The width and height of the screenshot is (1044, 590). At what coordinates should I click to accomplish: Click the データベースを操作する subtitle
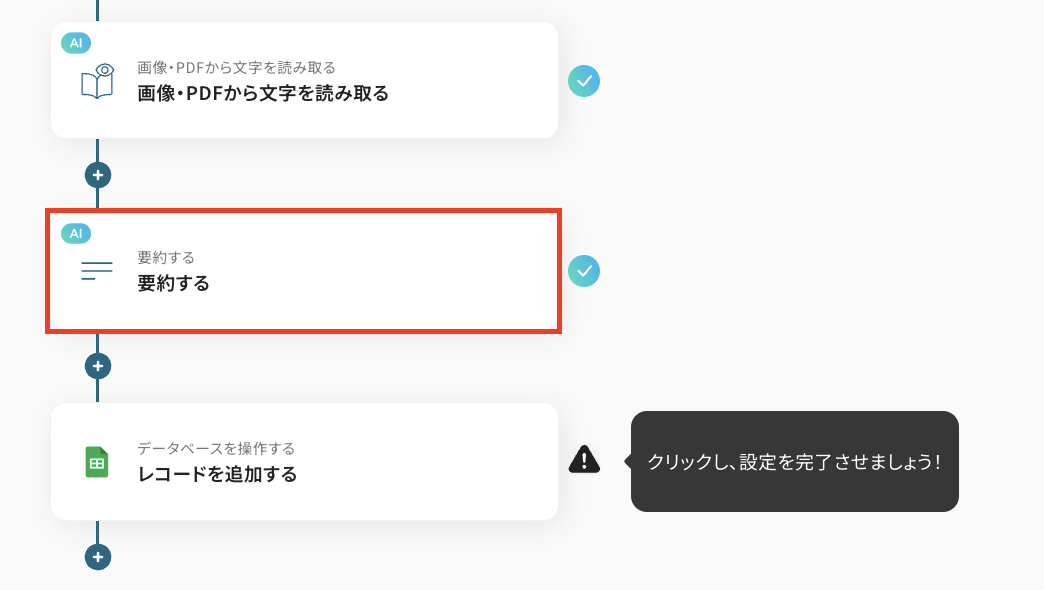pyautogui.click(x=216, y=449)
